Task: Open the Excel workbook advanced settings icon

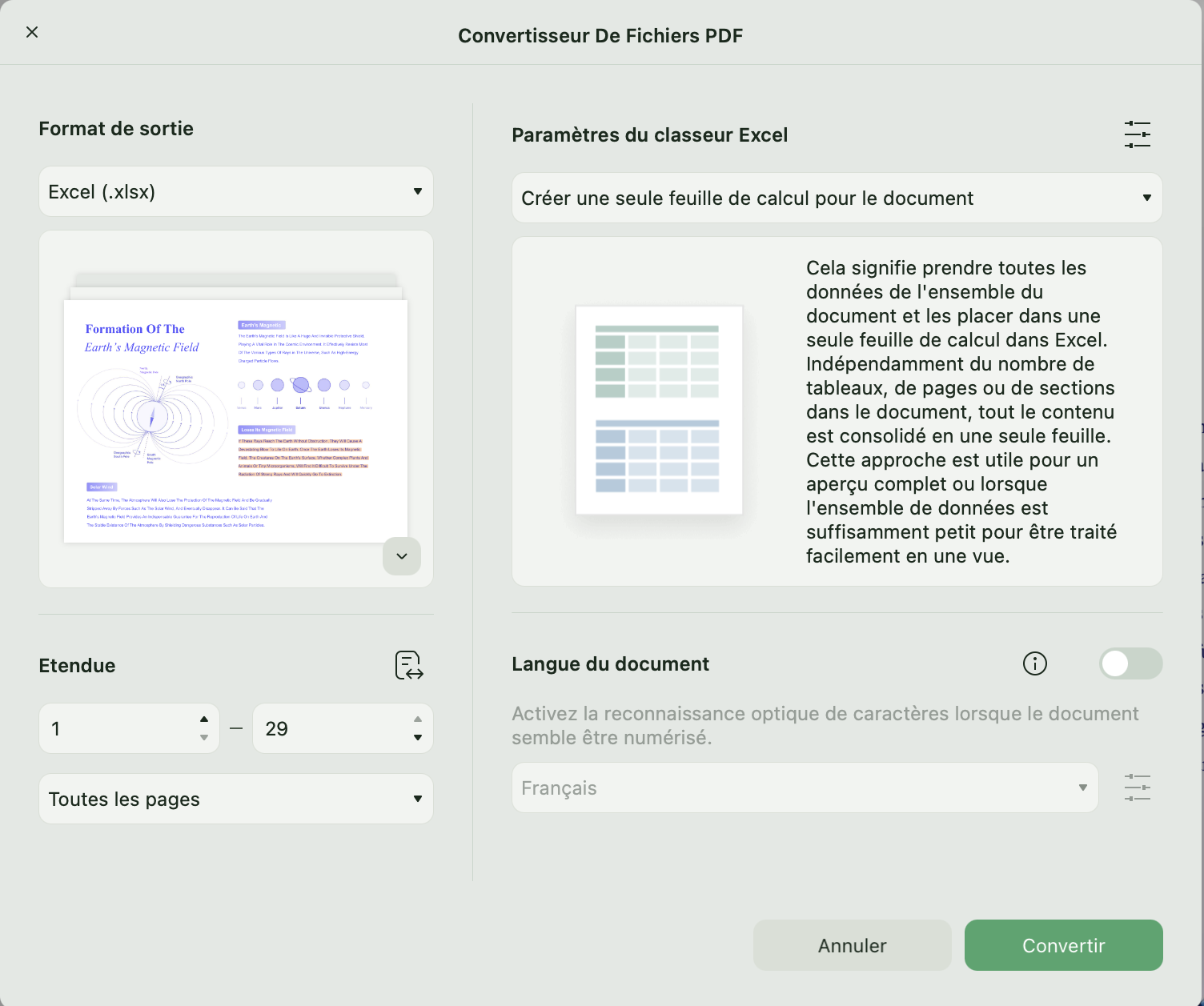Action: click(x=1138, y=134)
